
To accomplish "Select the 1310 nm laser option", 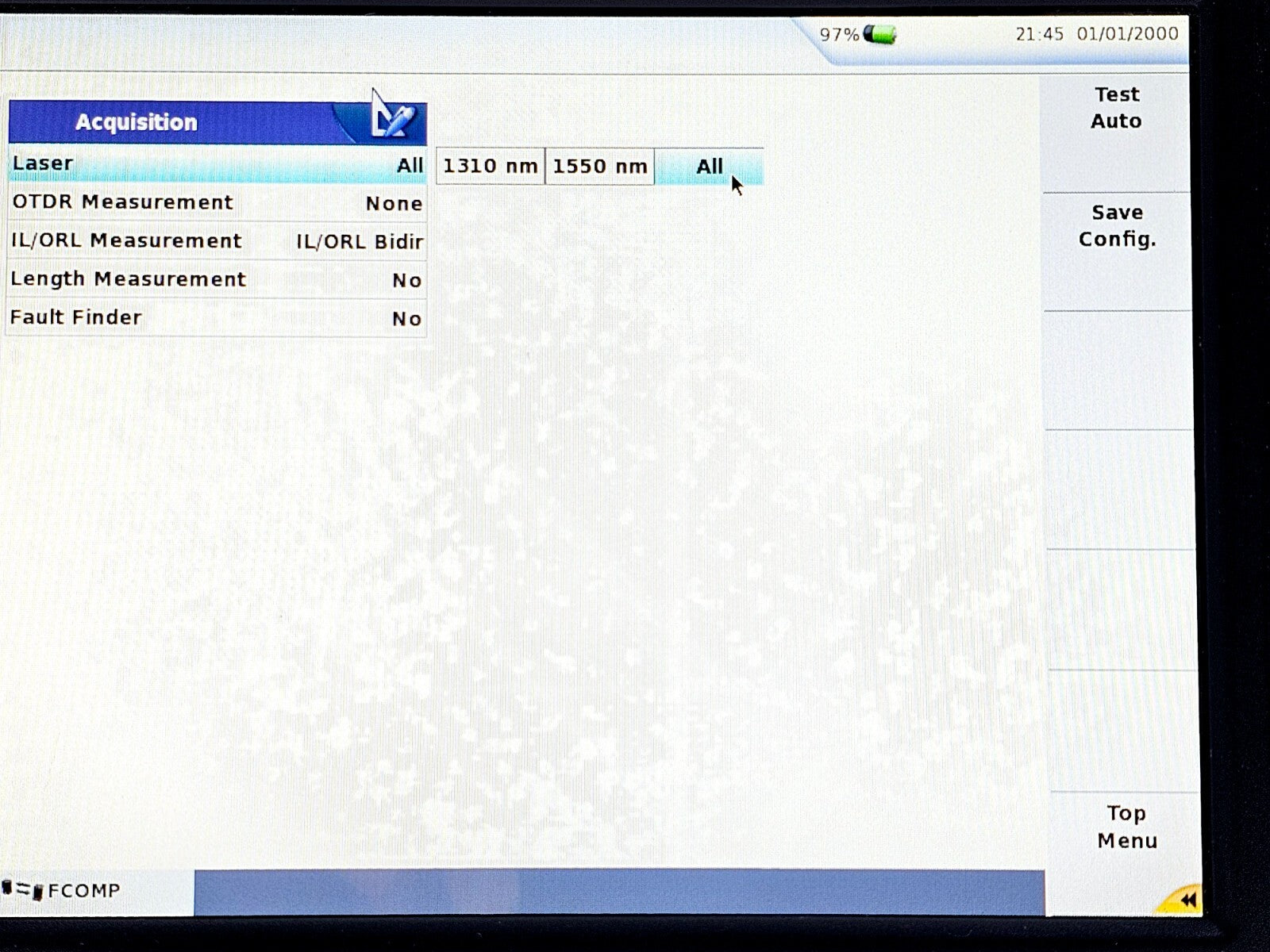I will coord(490,167).
